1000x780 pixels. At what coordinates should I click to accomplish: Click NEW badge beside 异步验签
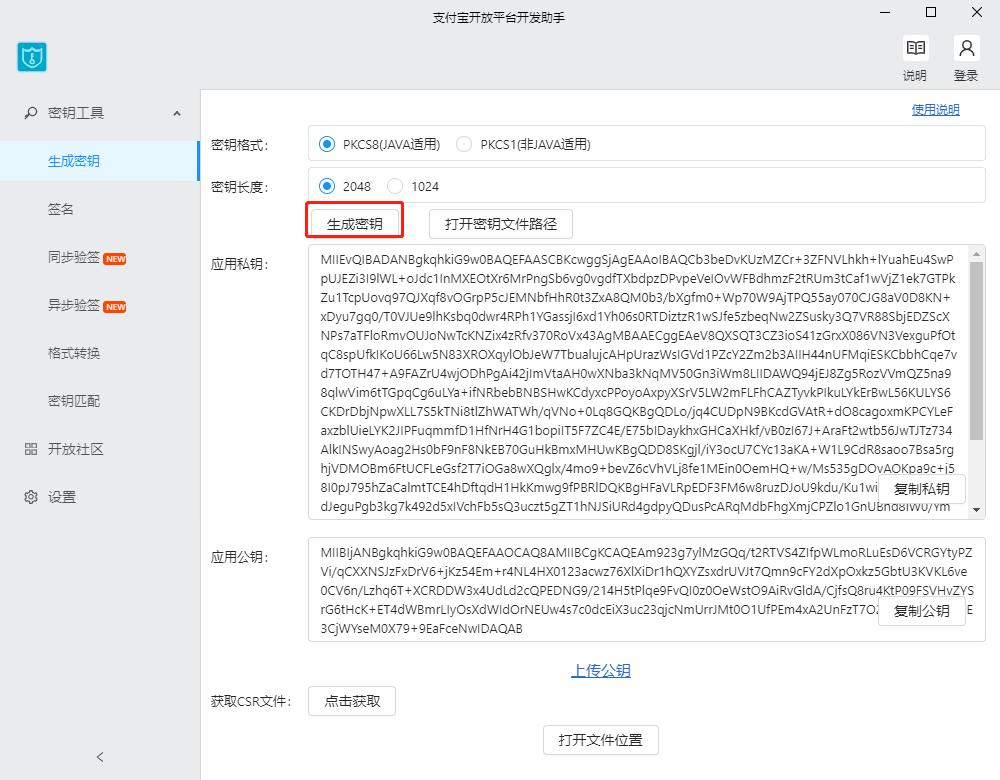[115, 307]
